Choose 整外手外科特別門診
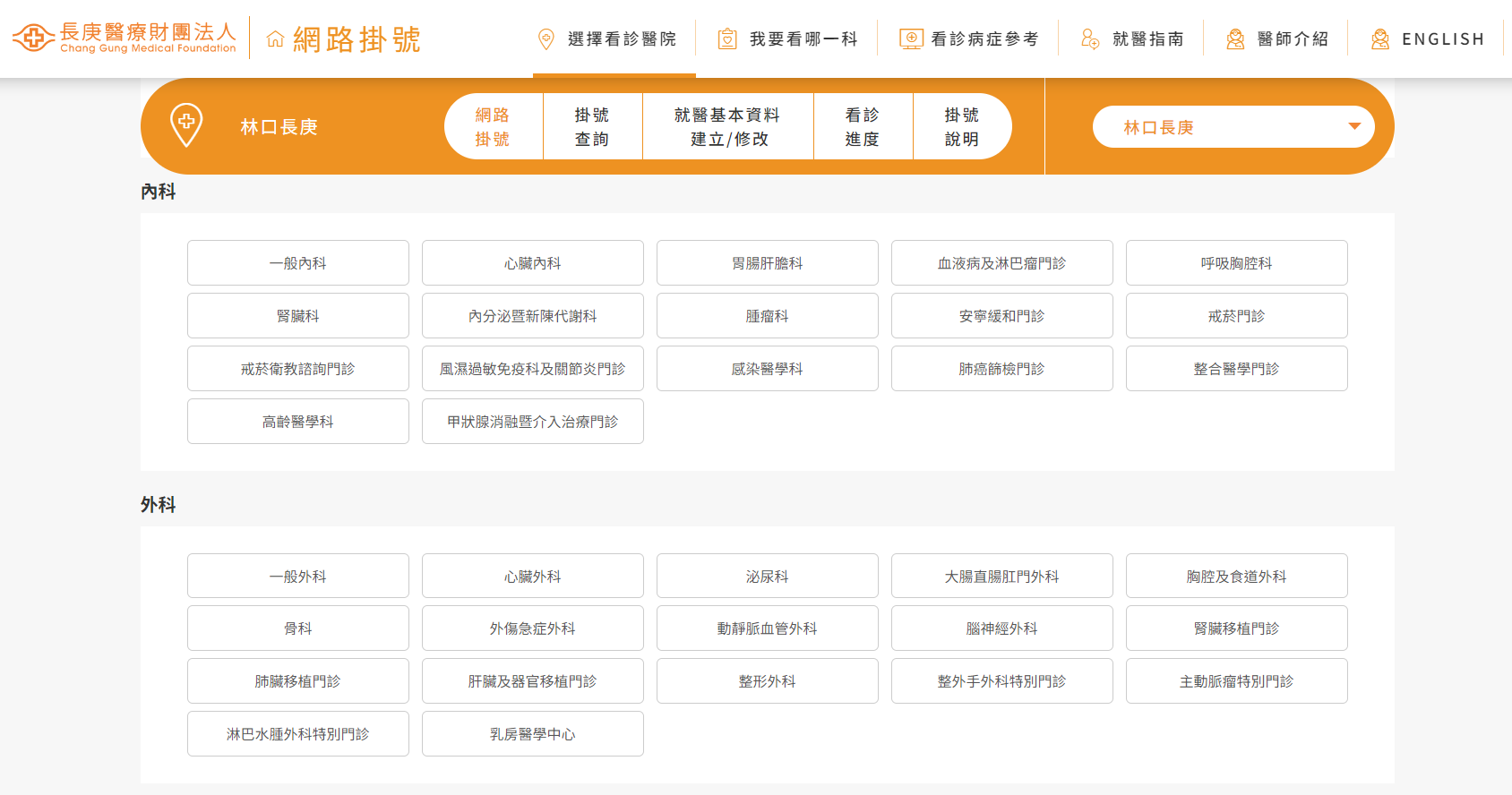1512x795 pixels. point(1002,680)
